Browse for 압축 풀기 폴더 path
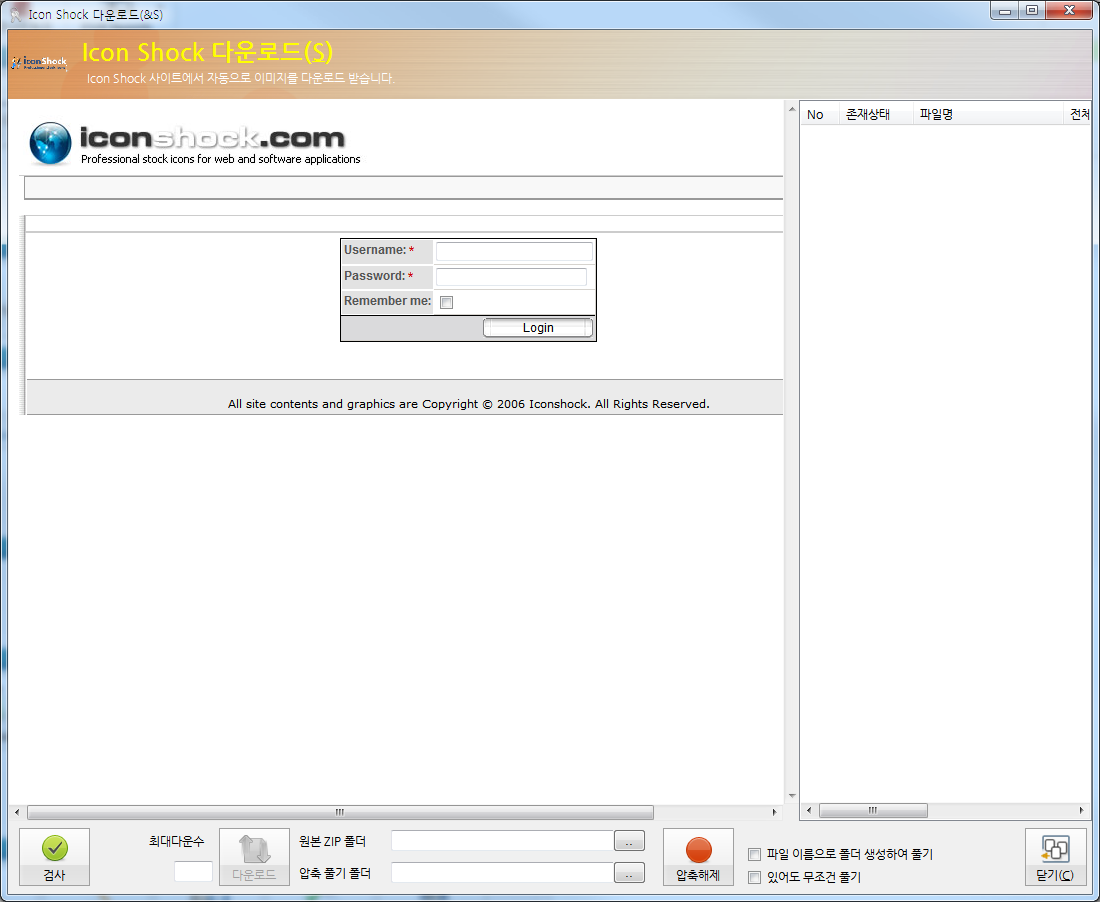Image resolution: width=1100 pixels, height=902 pixels. click(x=629, y=873)
